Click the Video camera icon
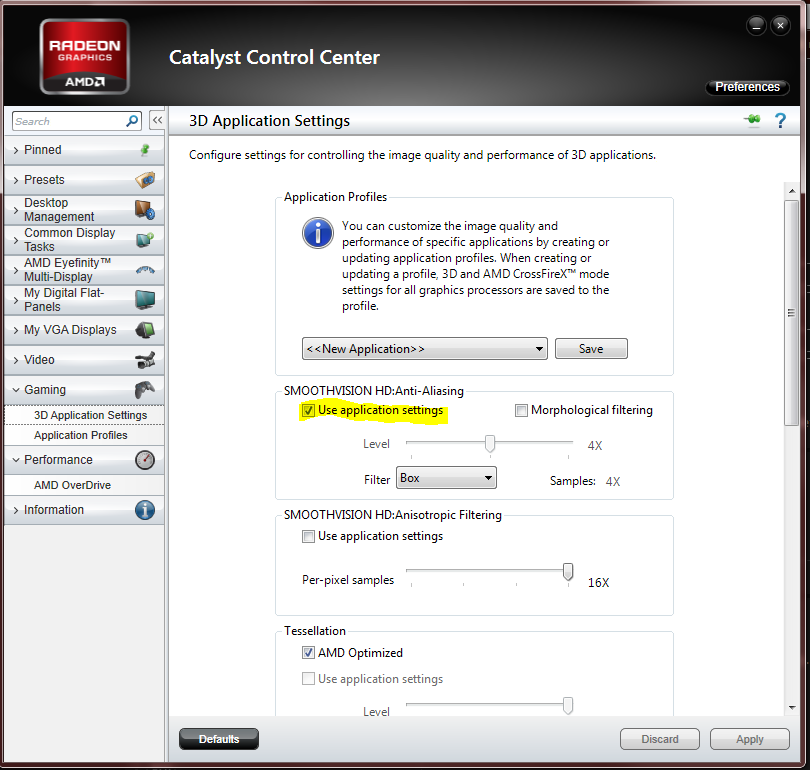 pos(145,360)
